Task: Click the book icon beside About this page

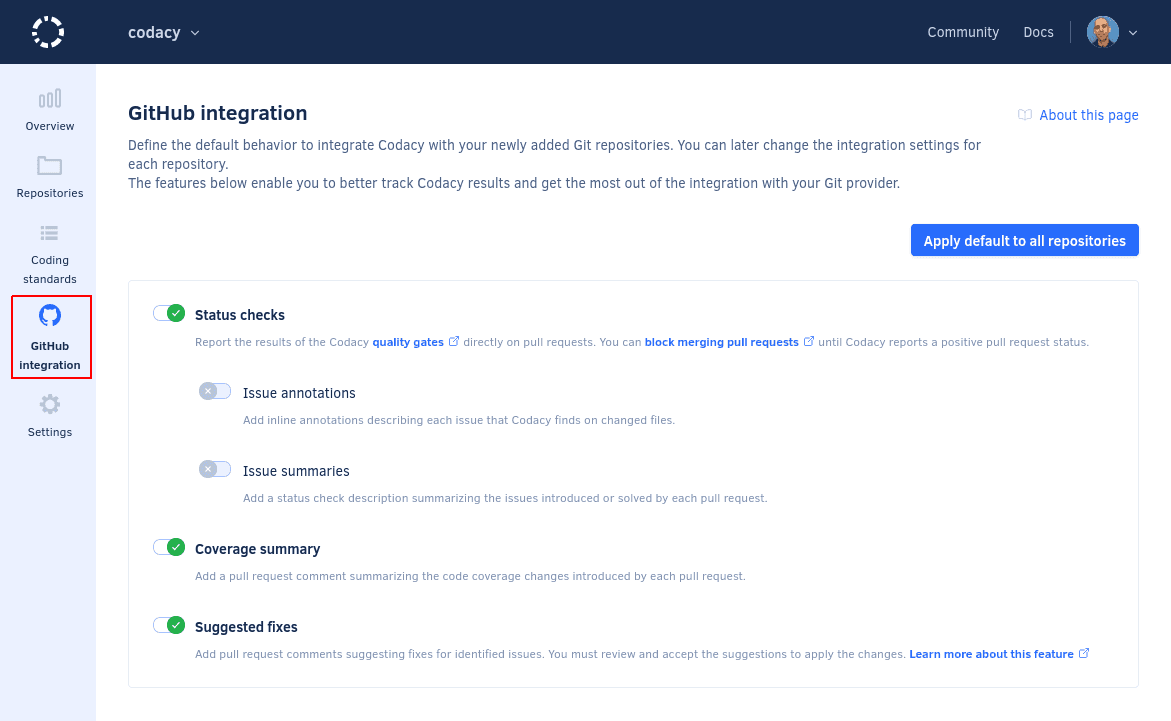Action: [1024, 115]
